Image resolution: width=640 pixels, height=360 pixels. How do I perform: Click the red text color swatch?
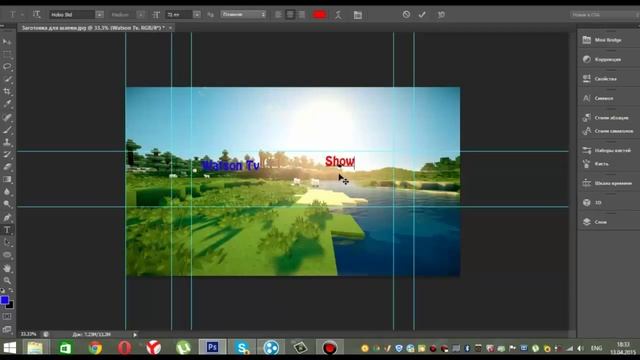pos(320,15)
